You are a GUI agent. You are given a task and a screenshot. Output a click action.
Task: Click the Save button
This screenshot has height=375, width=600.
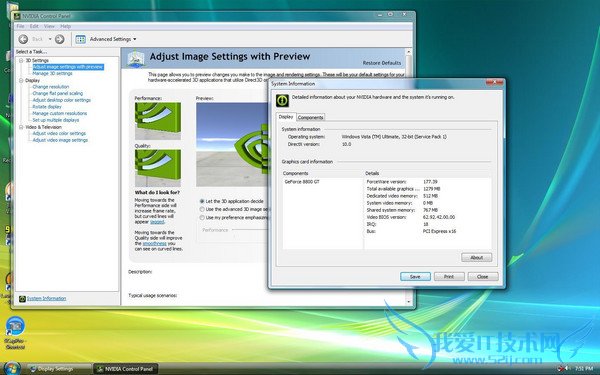point(415,276)
